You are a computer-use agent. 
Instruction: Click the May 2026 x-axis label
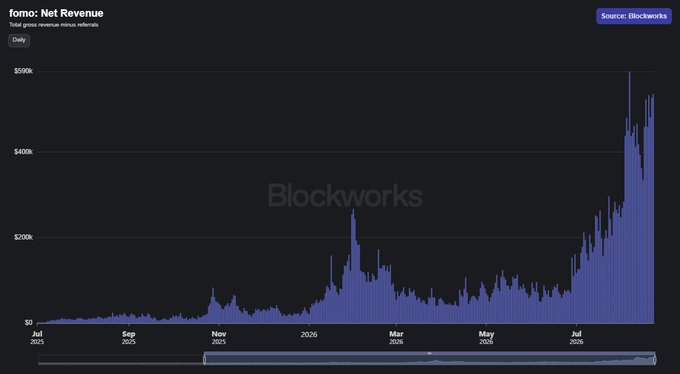click(x=486, y=338)
